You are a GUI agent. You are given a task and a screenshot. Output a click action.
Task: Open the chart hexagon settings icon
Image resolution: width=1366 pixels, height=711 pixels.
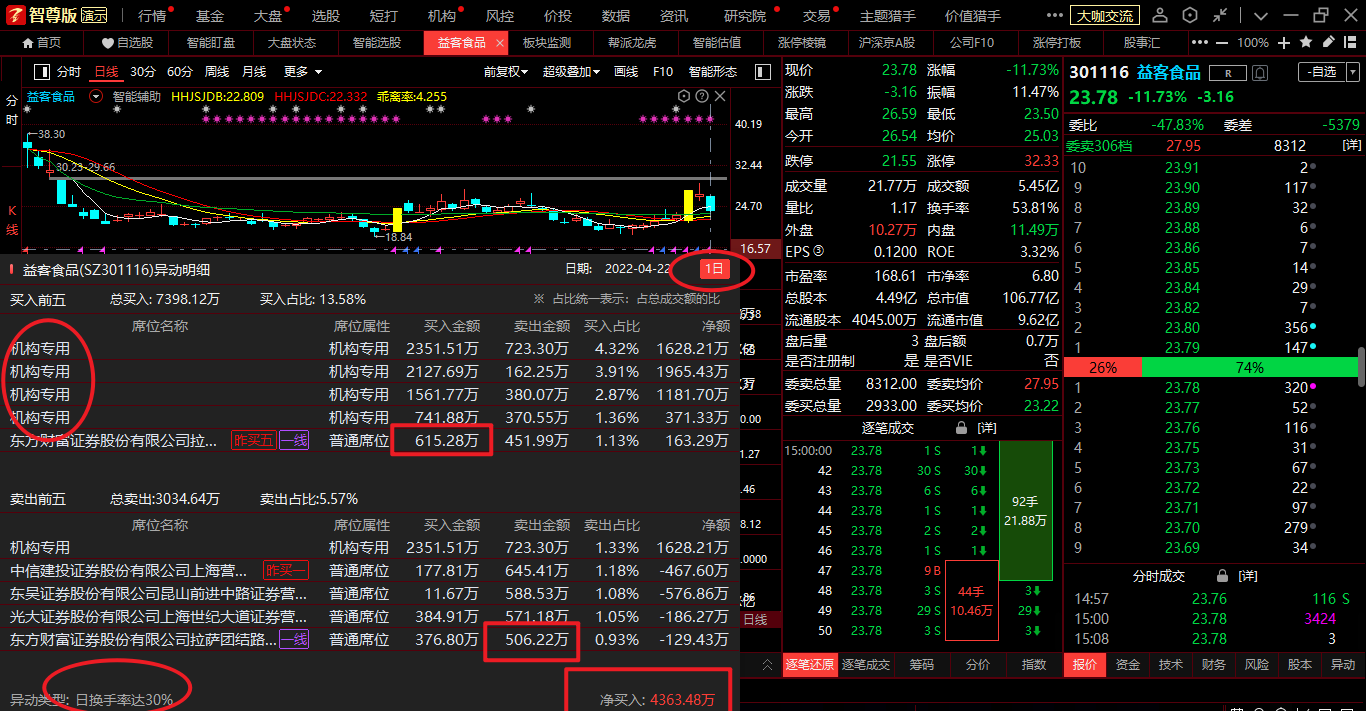pyautogui.click(x=684, y=96)
